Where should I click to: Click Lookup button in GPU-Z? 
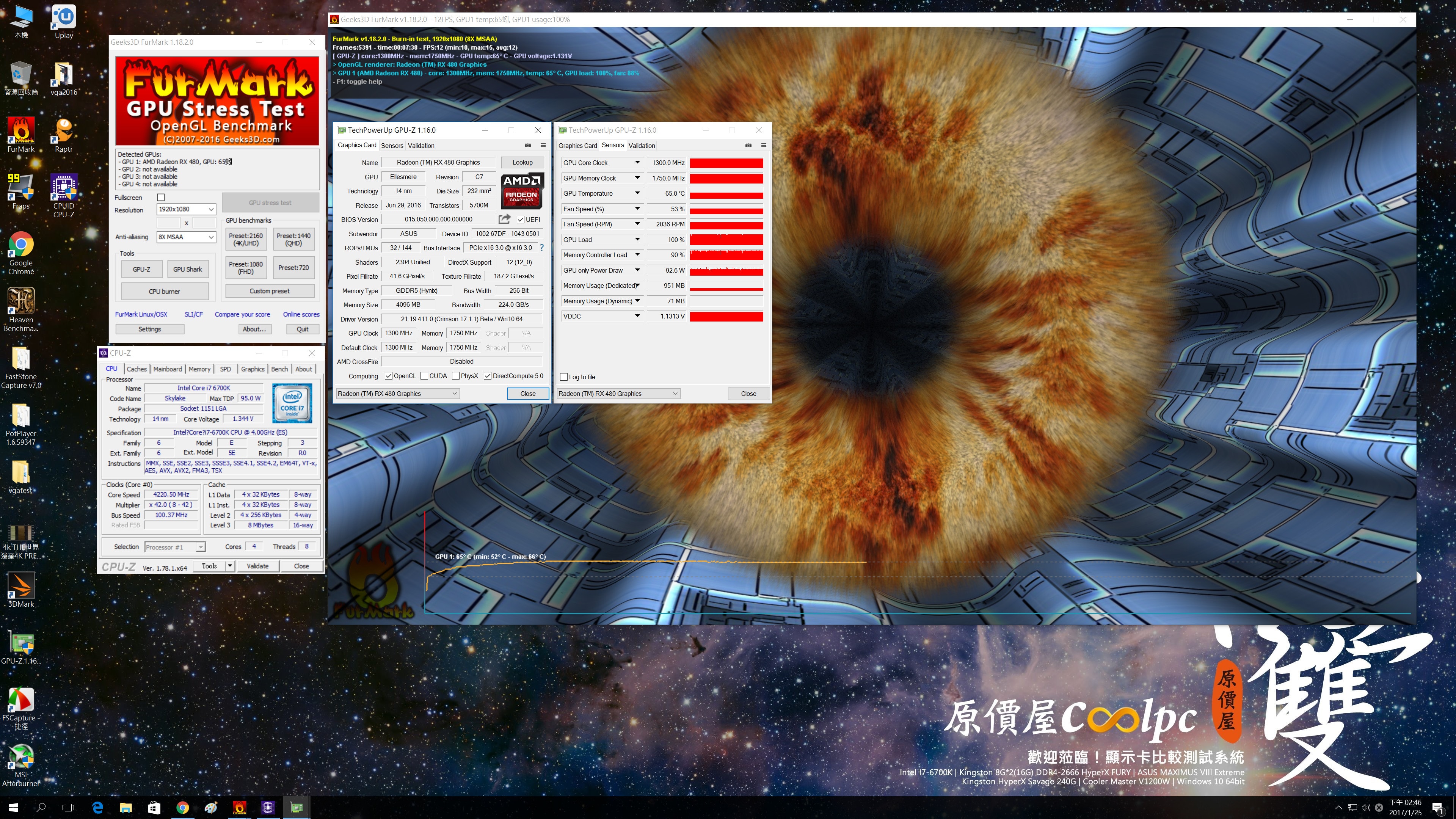(522, 162)
